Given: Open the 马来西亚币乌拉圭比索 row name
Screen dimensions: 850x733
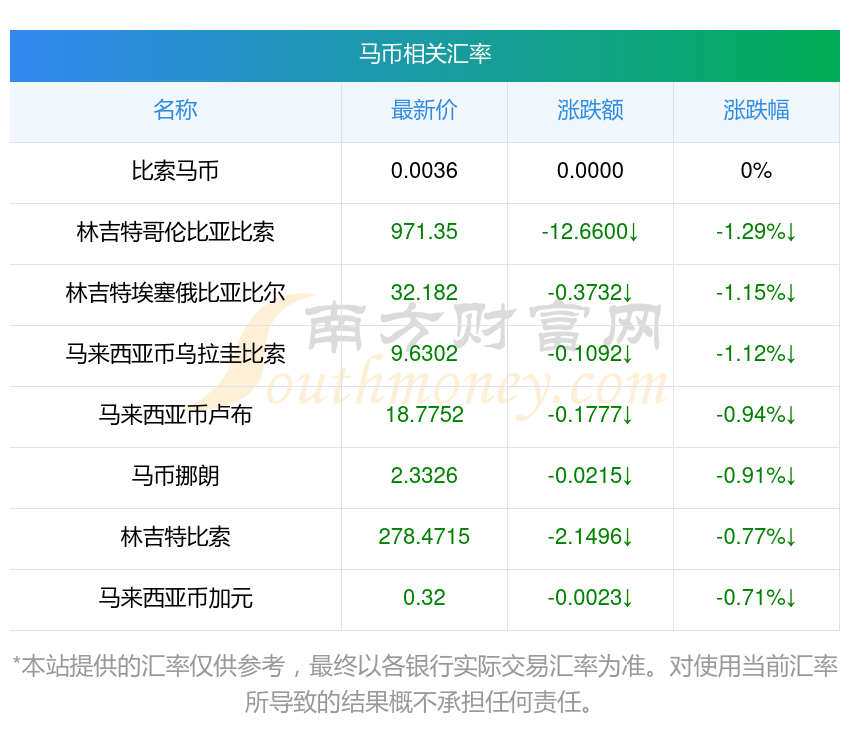Looking at the screenshot, I should tap(175, 354).
